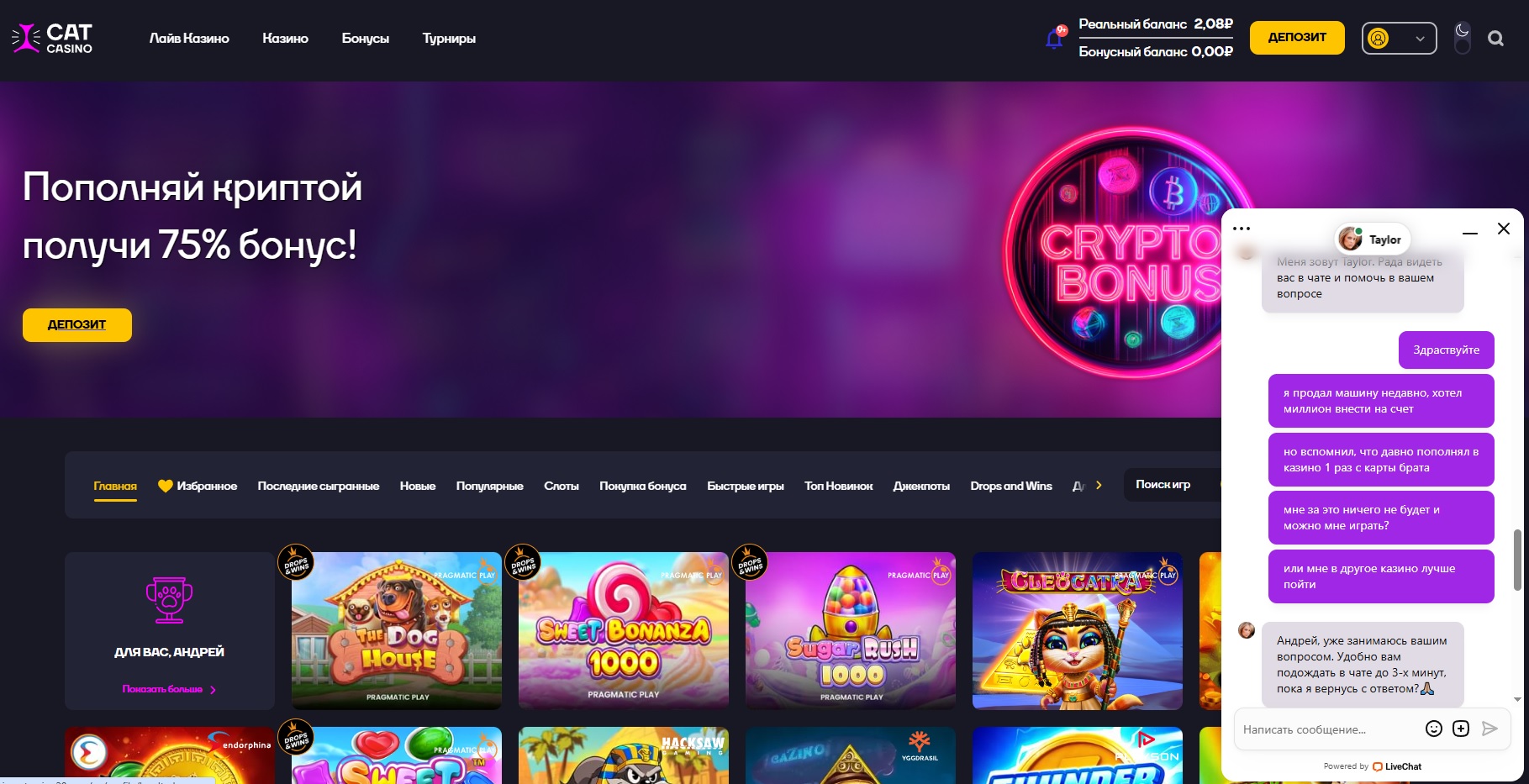The image size is (1529, 784).
Task: Select the Избранное favorites tab
Action: (x=198, y=486)
